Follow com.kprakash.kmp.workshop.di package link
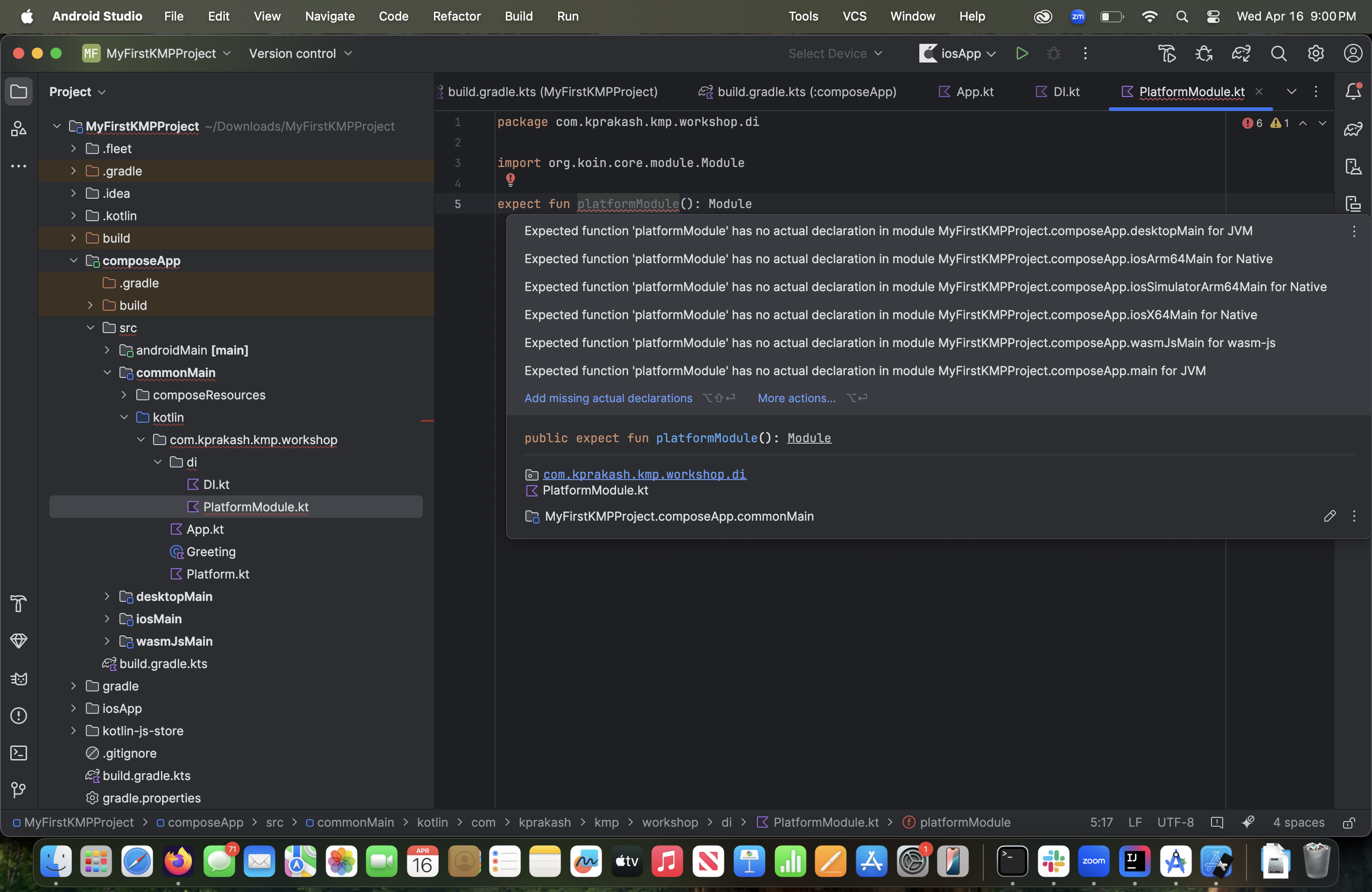Viewport: 1372px width, 892px height. tap(644, 474)
